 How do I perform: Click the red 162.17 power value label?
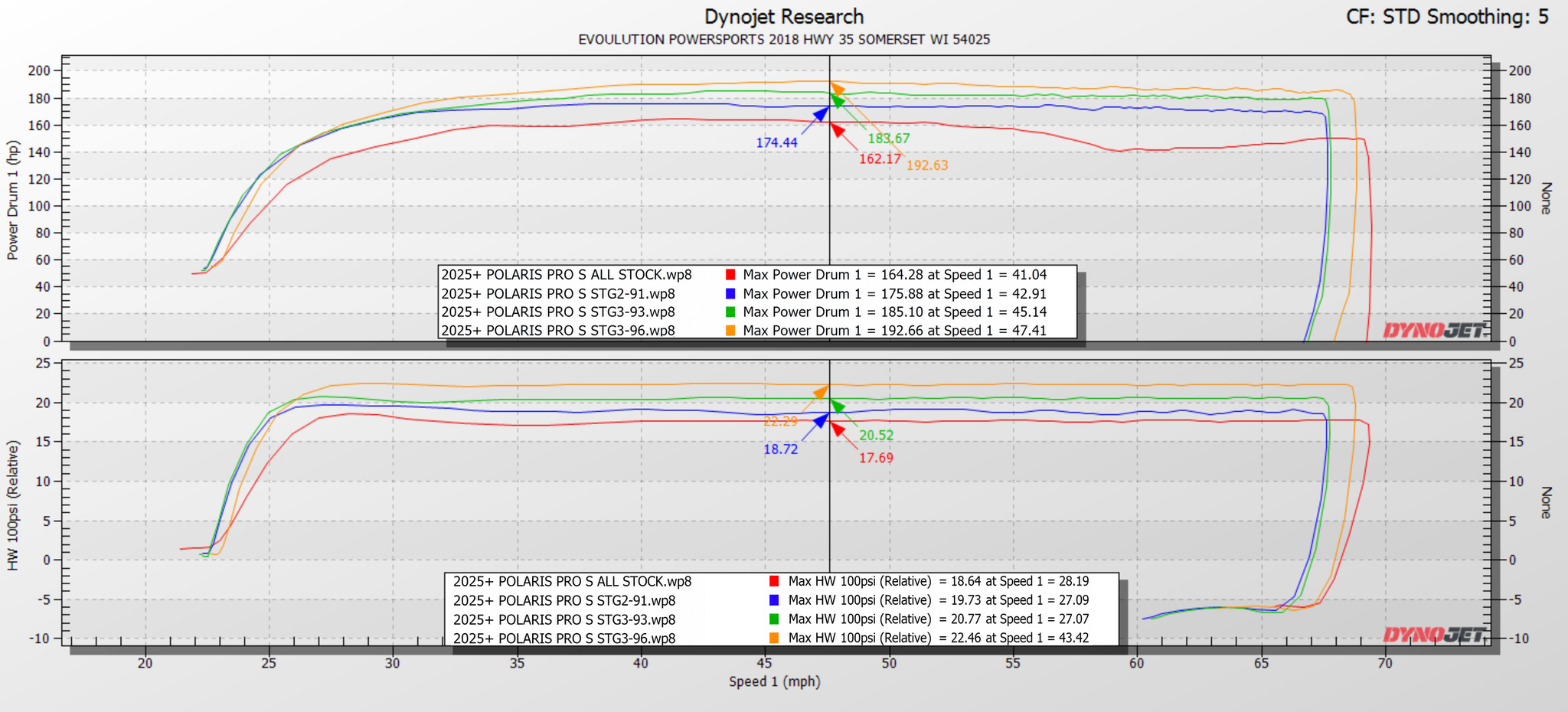click(880, 159)
